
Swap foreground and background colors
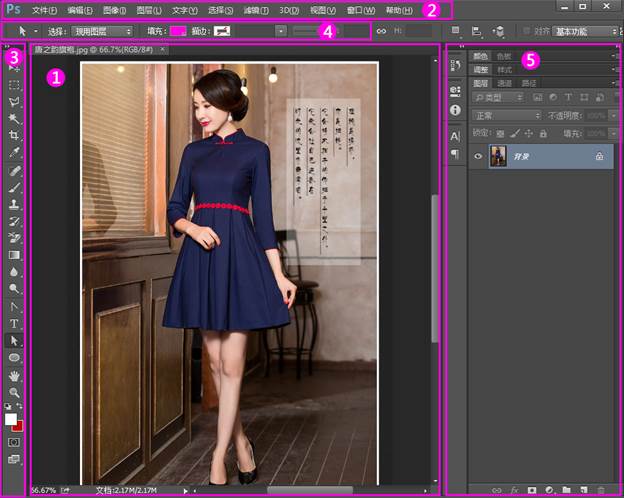(20, 406)
